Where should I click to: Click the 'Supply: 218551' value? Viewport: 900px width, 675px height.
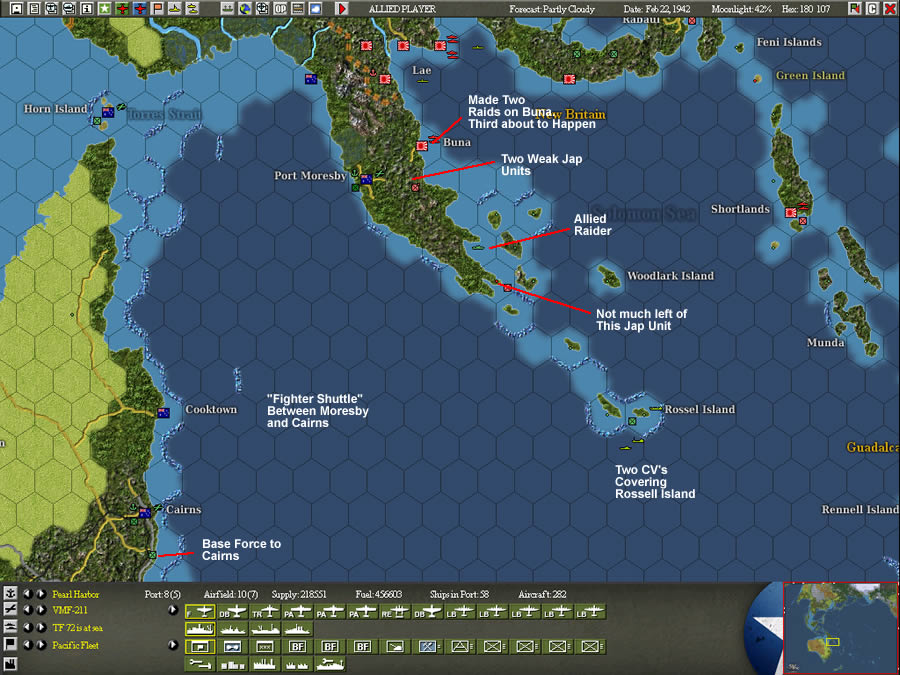point(299,594)
